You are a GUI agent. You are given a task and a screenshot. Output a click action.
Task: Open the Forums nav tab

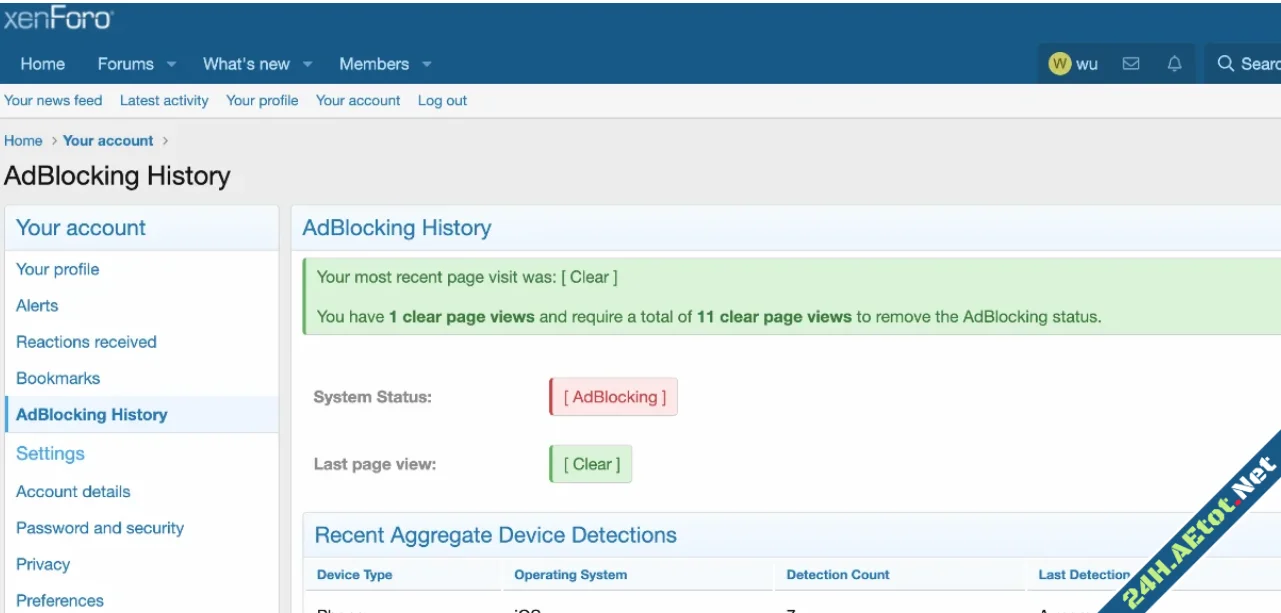point(125,64)
